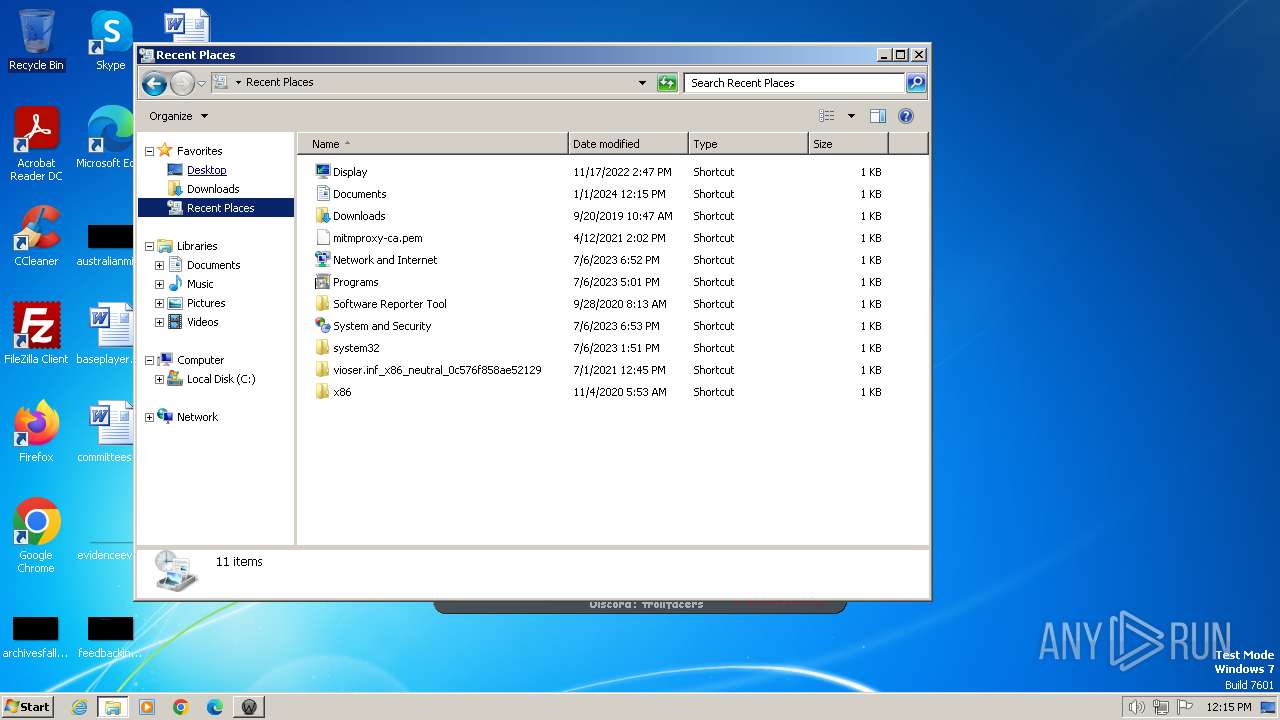Click the taskbar clock showing 12:15 PM
This screenshot has width=1280, height=720.
(1229, 707)
